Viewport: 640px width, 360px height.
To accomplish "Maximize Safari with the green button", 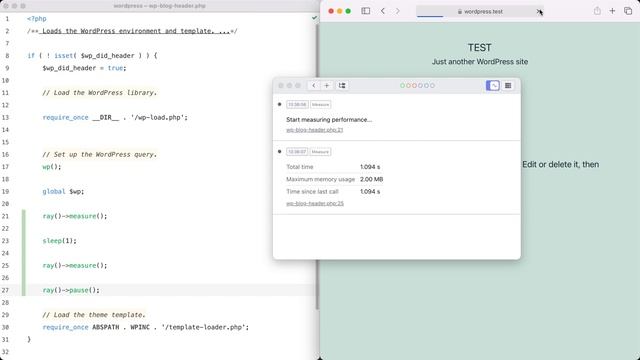I will [348, 11].
